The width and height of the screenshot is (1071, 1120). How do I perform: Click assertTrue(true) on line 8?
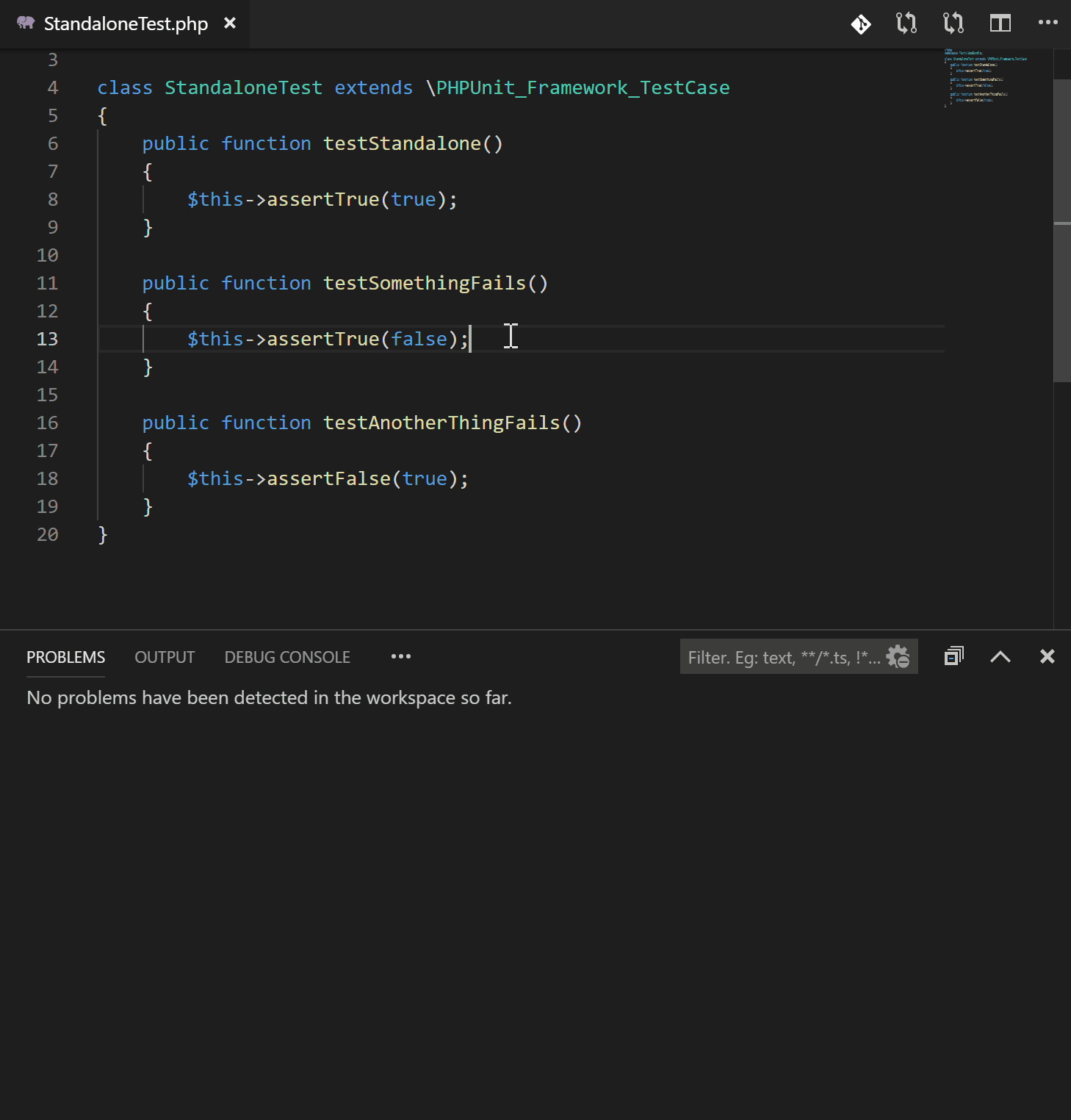[x=356, y=199]
